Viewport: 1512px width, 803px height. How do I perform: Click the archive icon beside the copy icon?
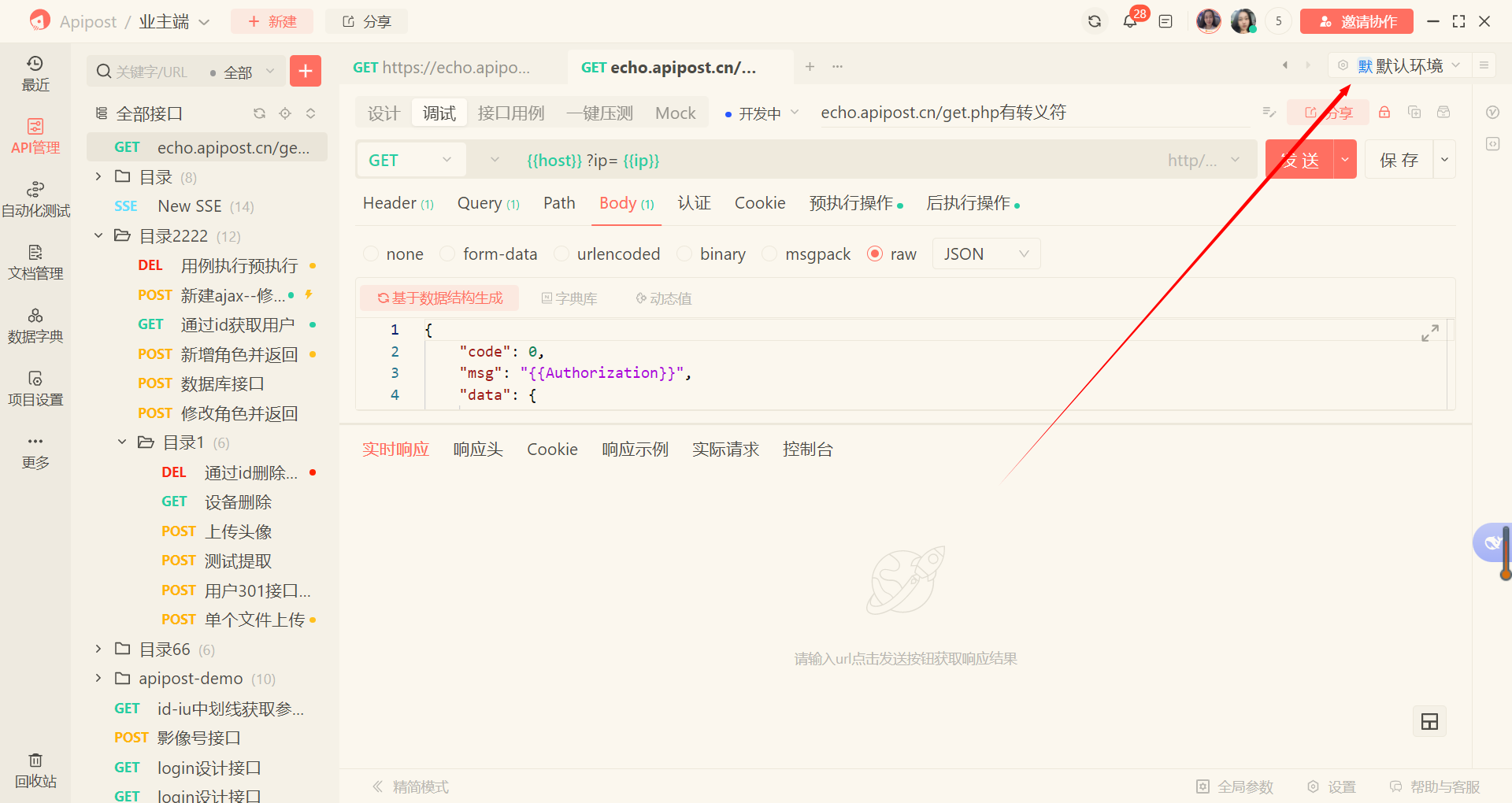coord(1443,113)
